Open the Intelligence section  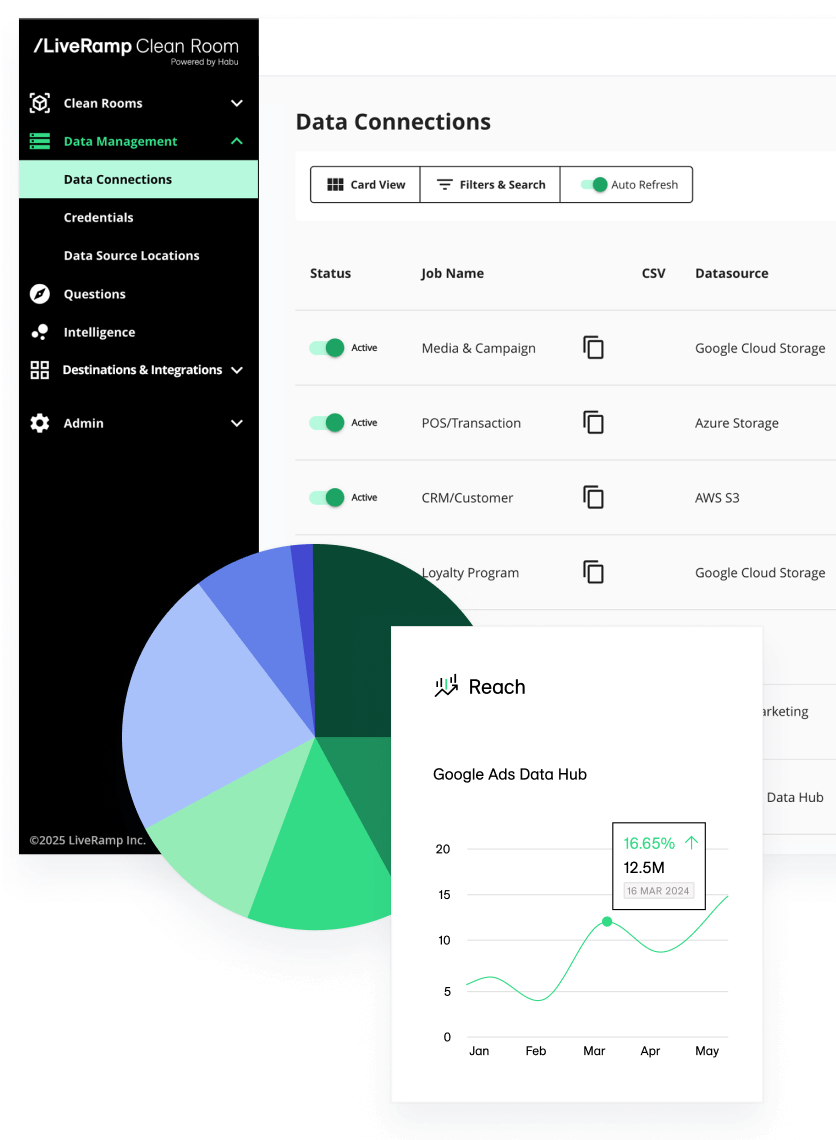point(100,332)
